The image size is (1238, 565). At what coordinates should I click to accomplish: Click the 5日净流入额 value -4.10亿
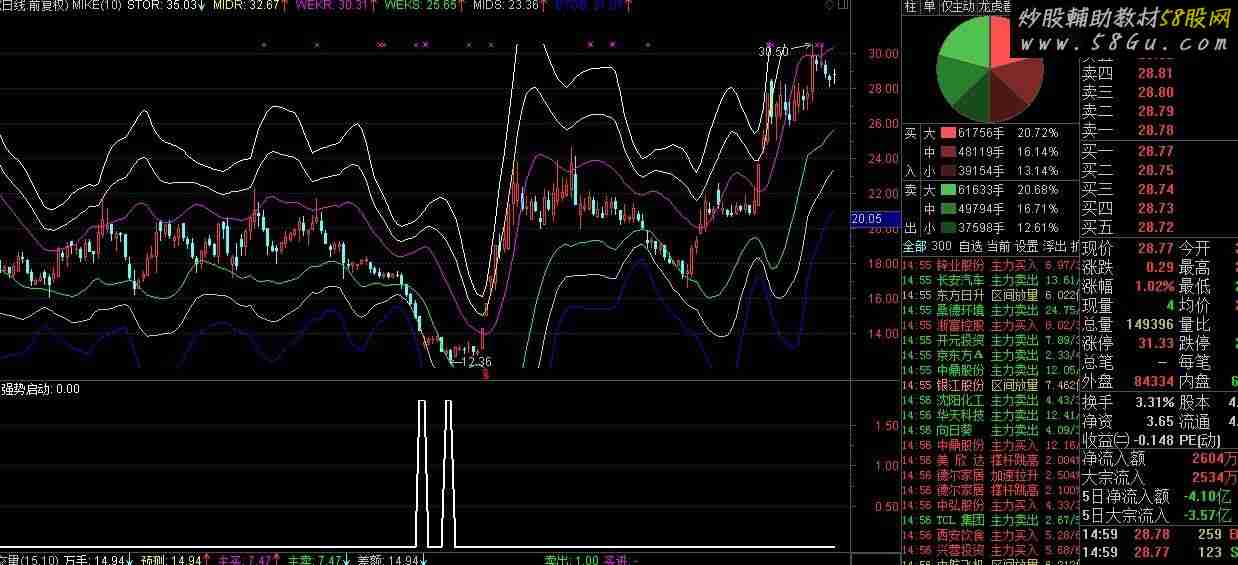point(1210,496)
